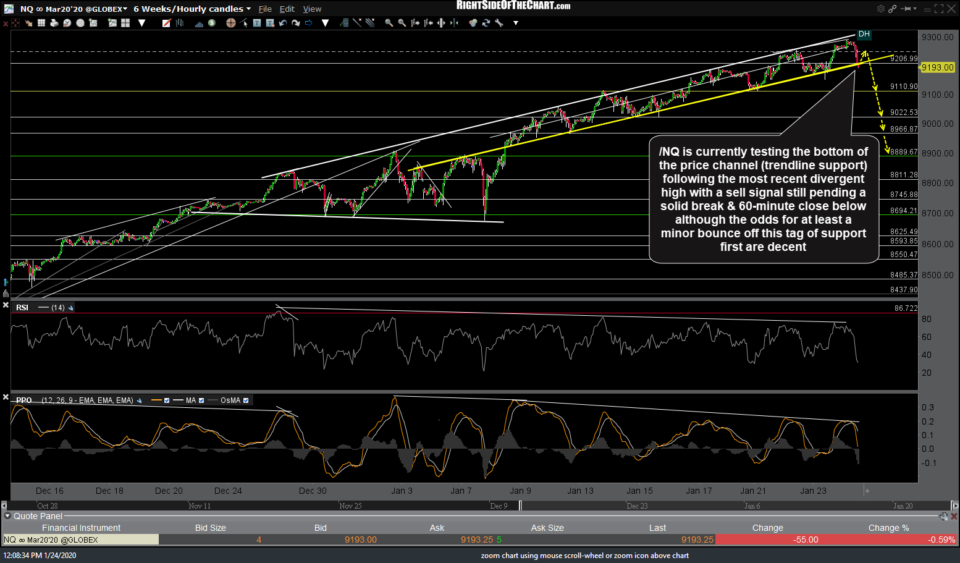Viewport: 960px width, 563px height.
Task: Click the Financial Instrument column header
Action: [81, 528]
